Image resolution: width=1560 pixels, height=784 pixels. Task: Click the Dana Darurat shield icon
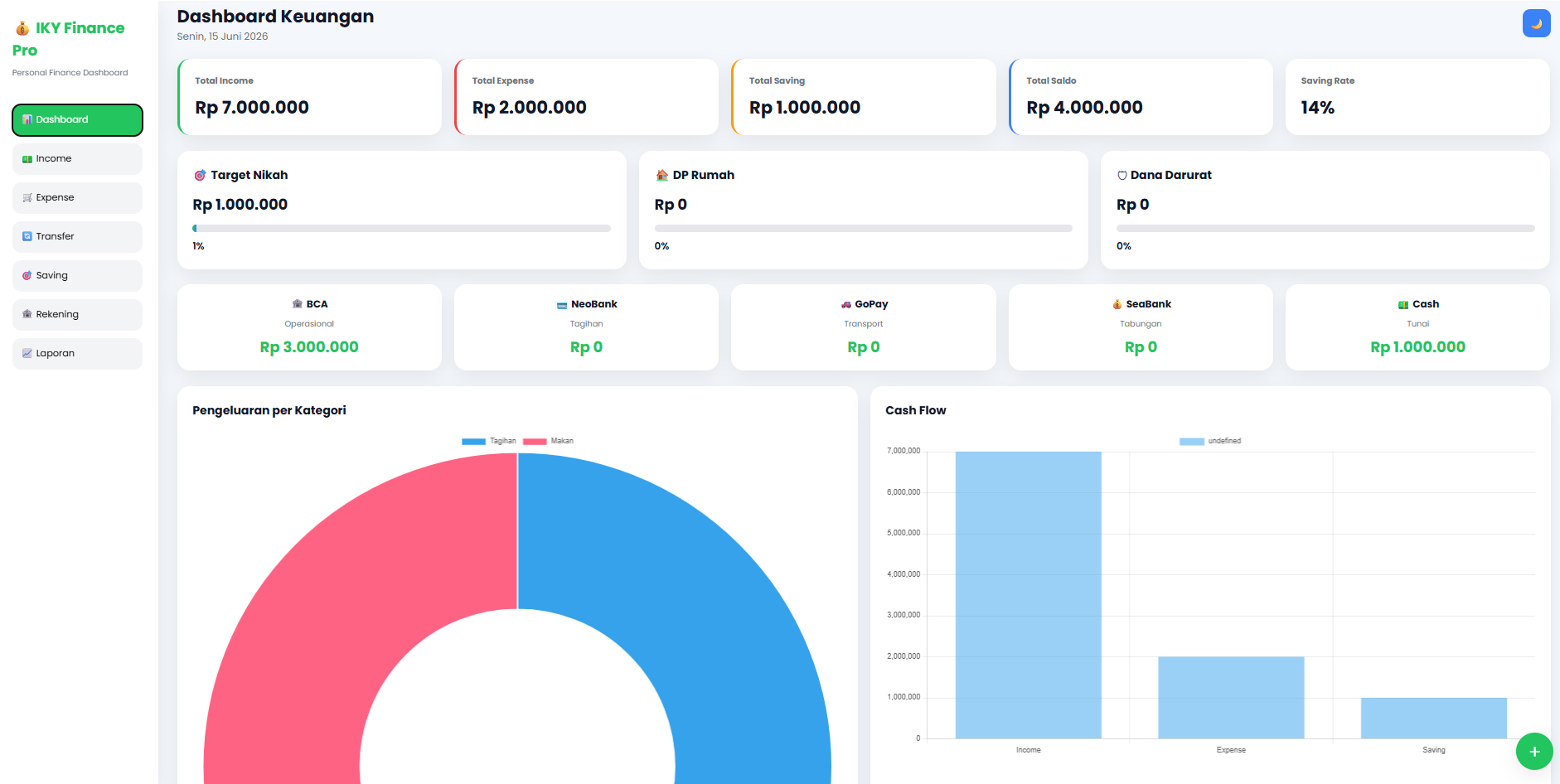[1122, 175]
